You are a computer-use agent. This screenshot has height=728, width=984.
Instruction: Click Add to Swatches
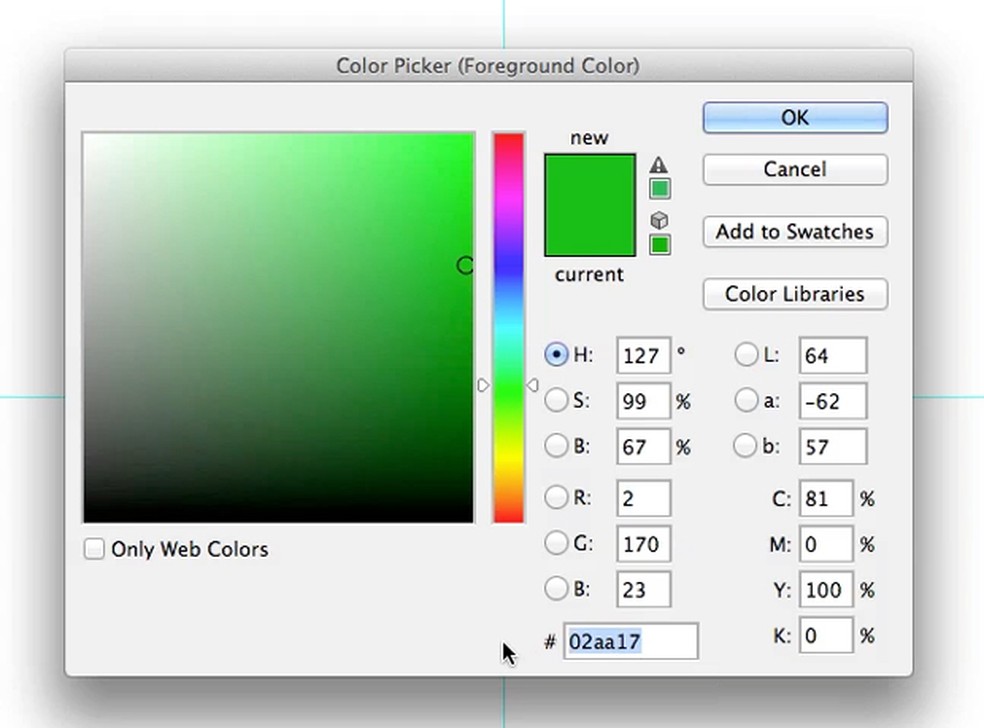tap(795, 232)
